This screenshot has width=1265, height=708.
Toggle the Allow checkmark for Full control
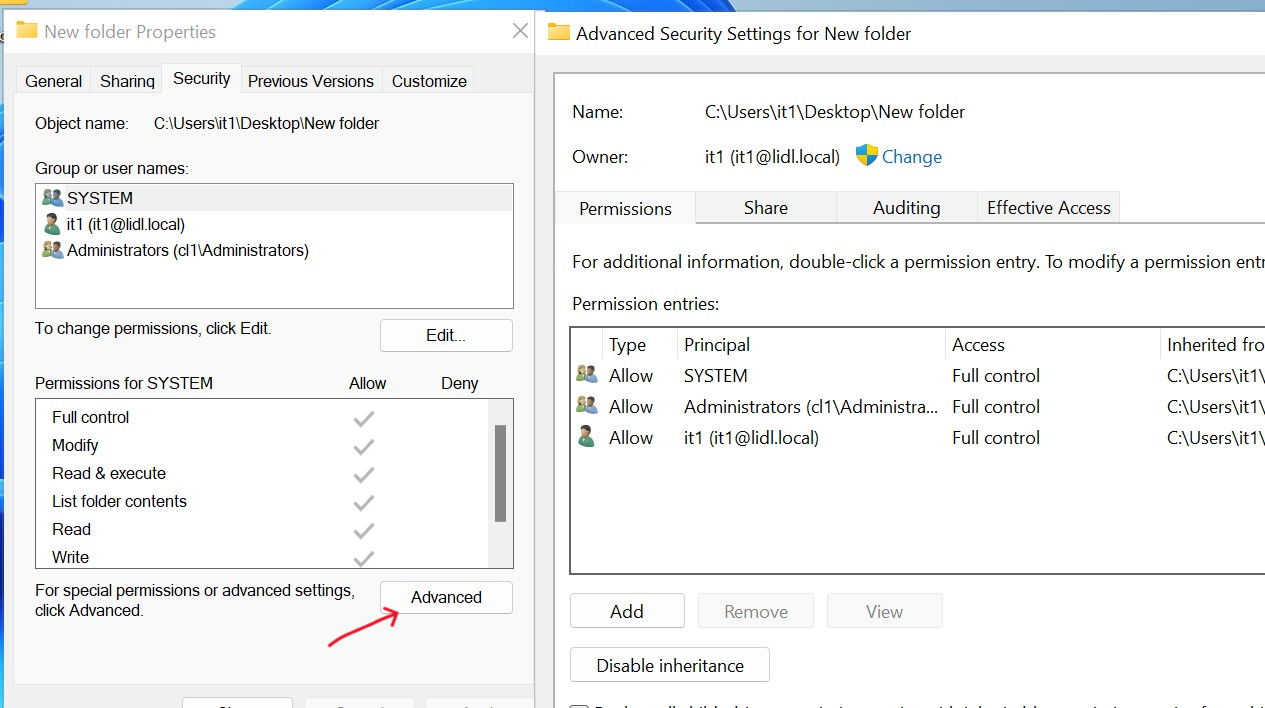[363, 418]
